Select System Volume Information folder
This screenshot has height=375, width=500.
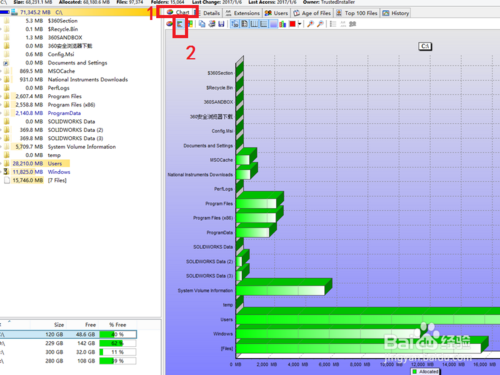pos(82,147)
